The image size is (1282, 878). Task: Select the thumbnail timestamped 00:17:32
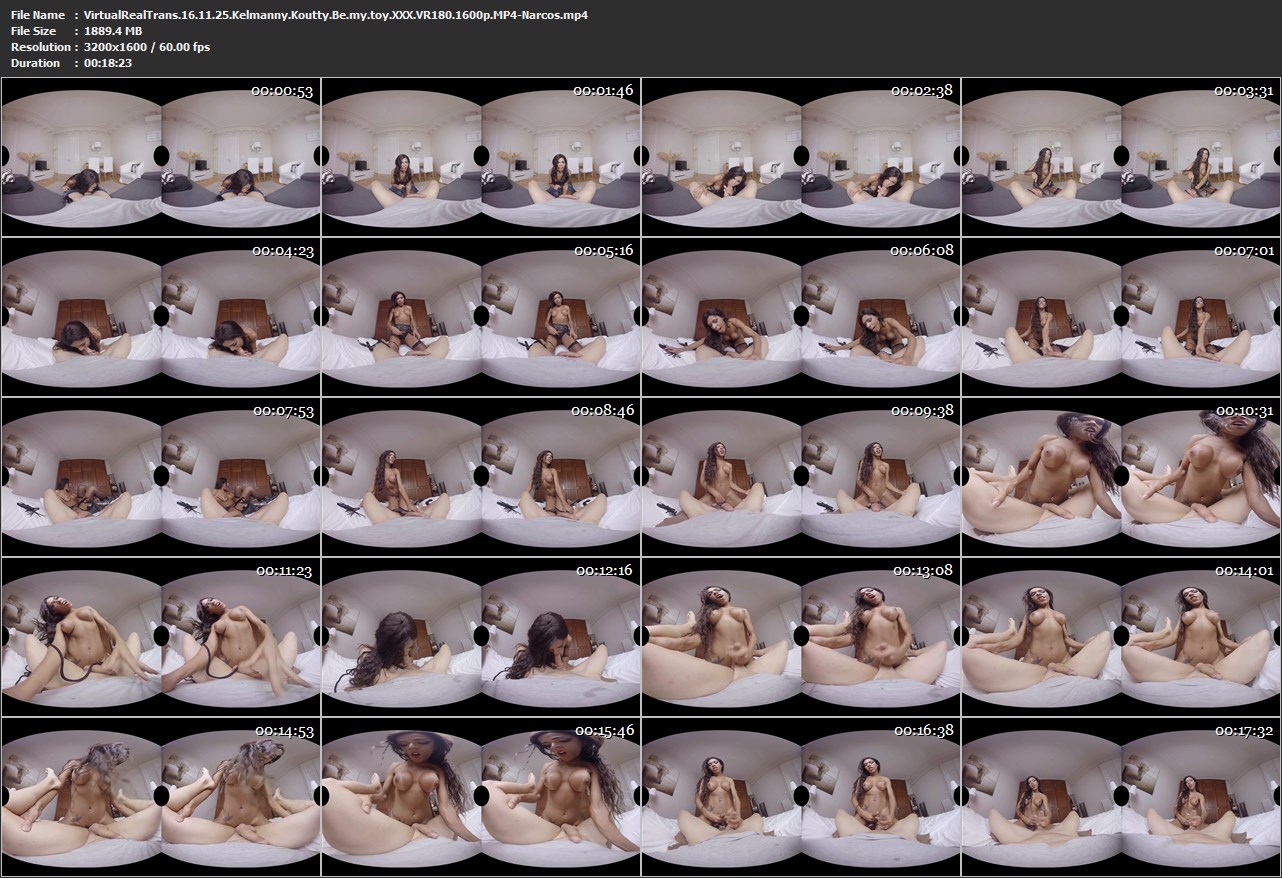(1121, 796)
